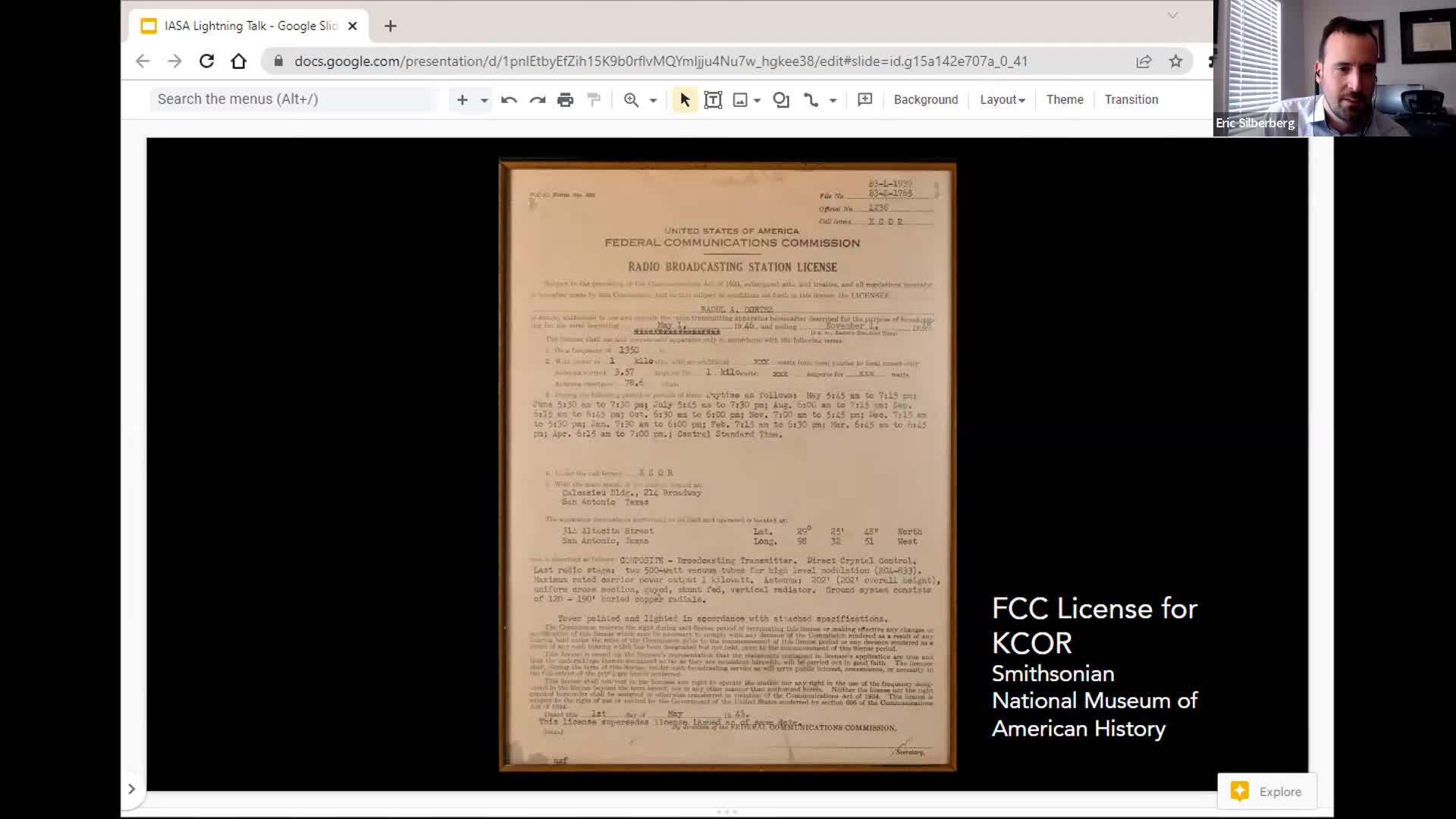Share this page from the address bar
Image resolution: width=1456 pixels, height=819 pixels.
coord(1144,61)
